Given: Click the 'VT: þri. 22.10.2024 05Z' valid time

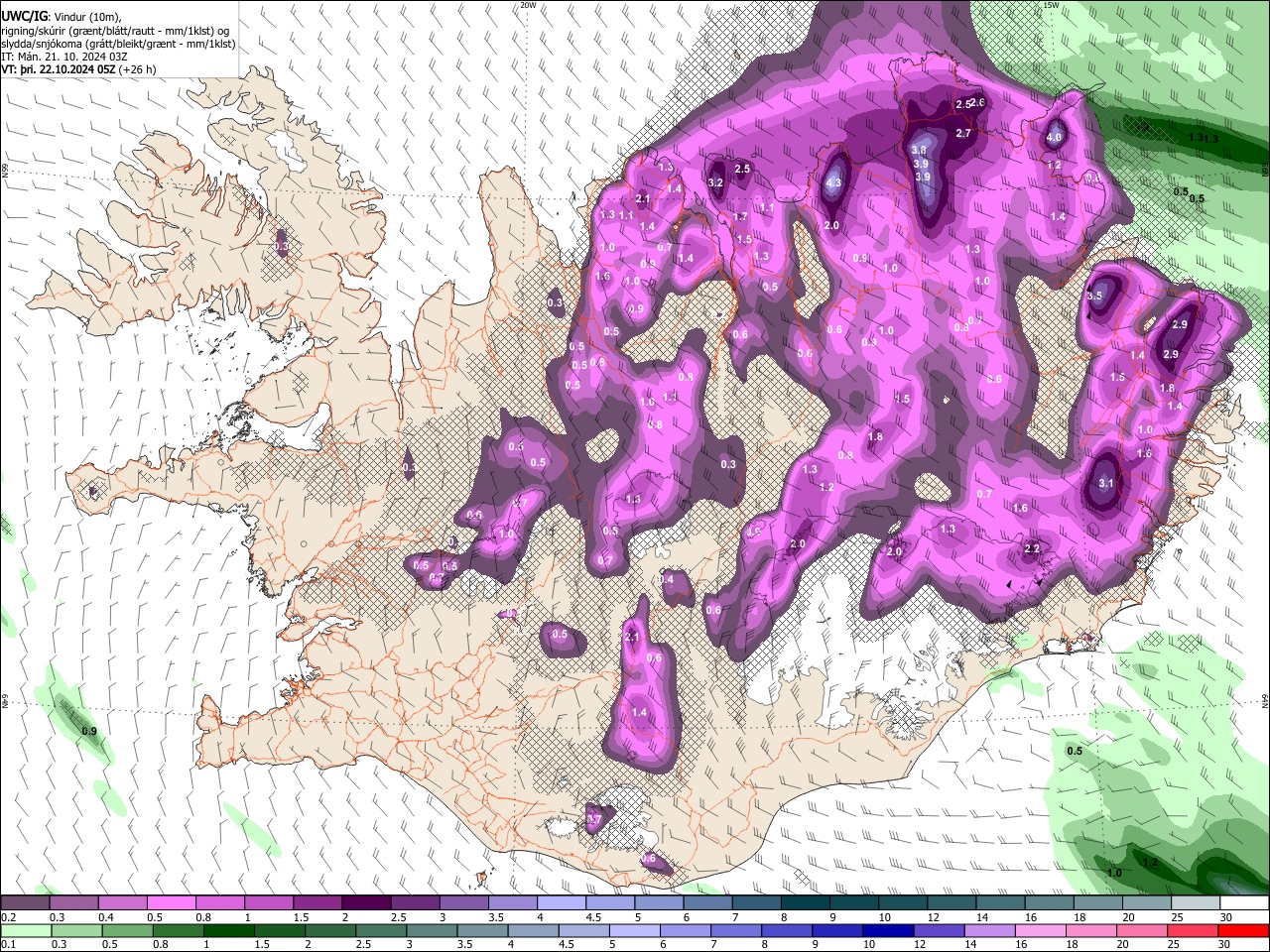Looking at the screenshot, I should (58, 69).
